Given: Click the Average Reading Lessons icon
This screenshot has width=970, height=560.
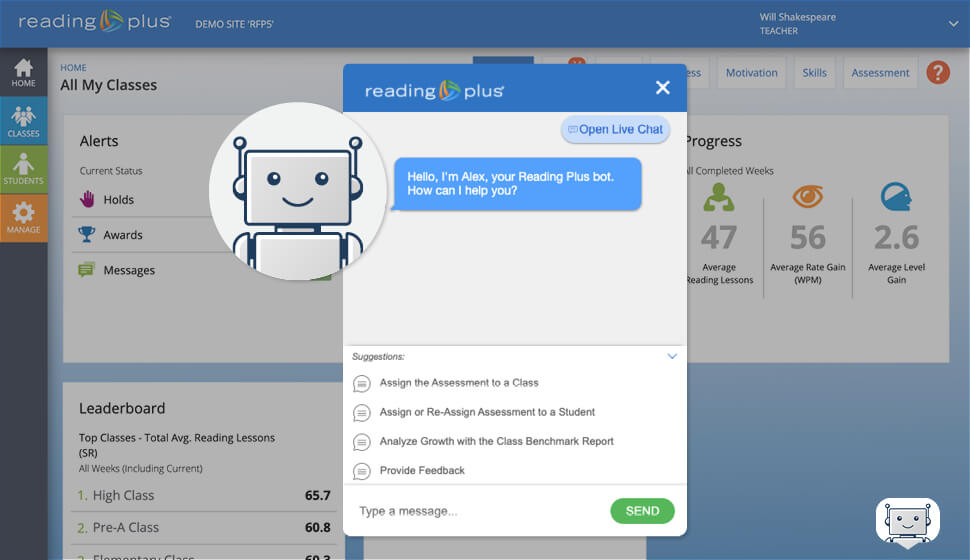Looking at the screenshot, I should 719,197.
